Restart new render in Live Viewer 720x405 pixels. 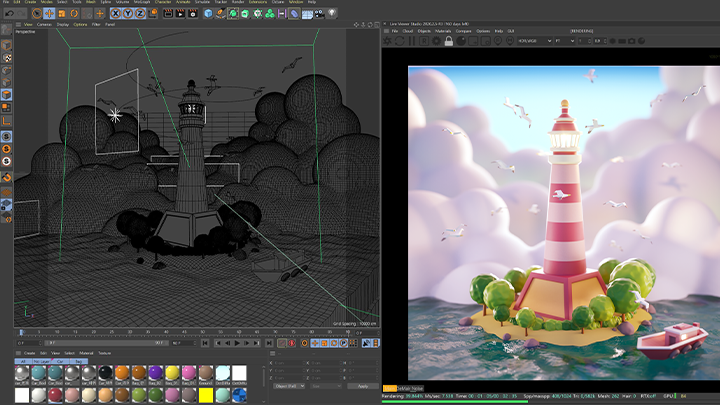pyautogui.click(x=399, y=41)
